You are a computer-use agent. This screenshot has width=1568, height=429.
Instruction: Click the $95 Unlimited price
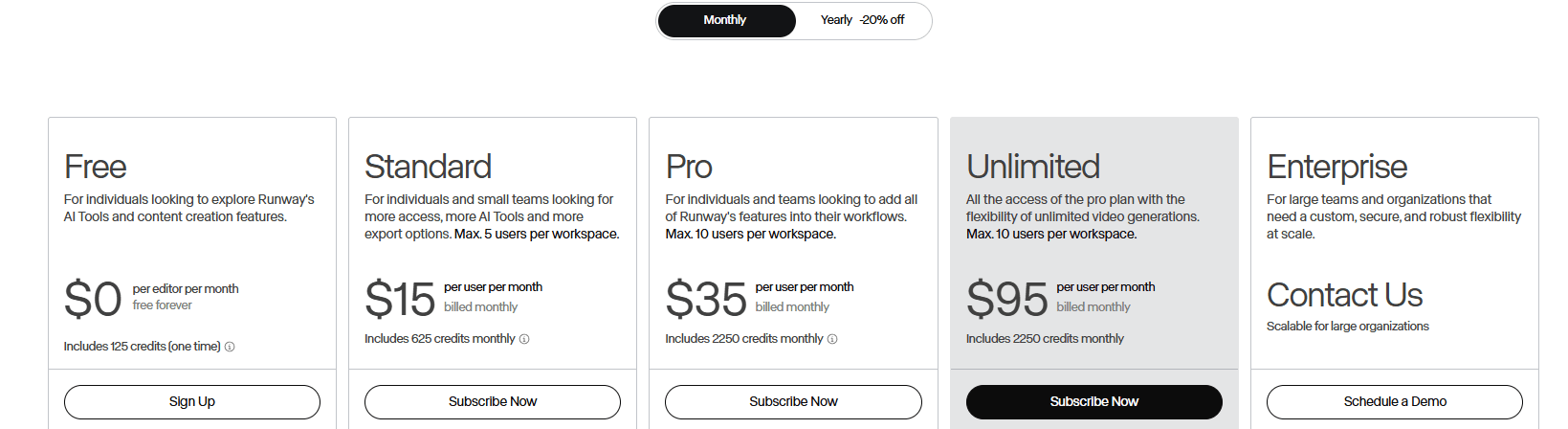point(1006,299)
